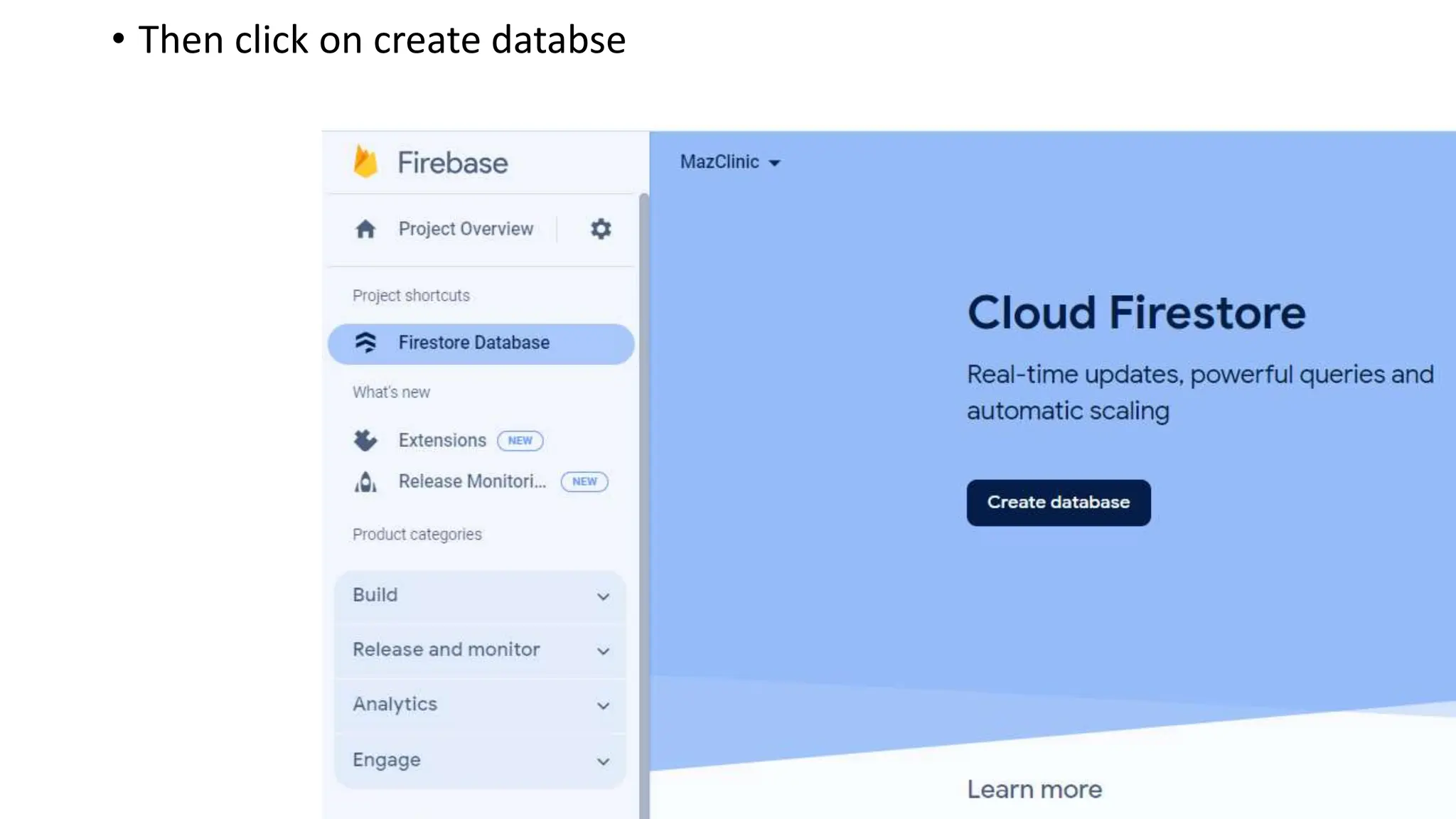Select Firestore Database in the sidebar
This screenshot has height=819, width=1456.
coord(481,344)
